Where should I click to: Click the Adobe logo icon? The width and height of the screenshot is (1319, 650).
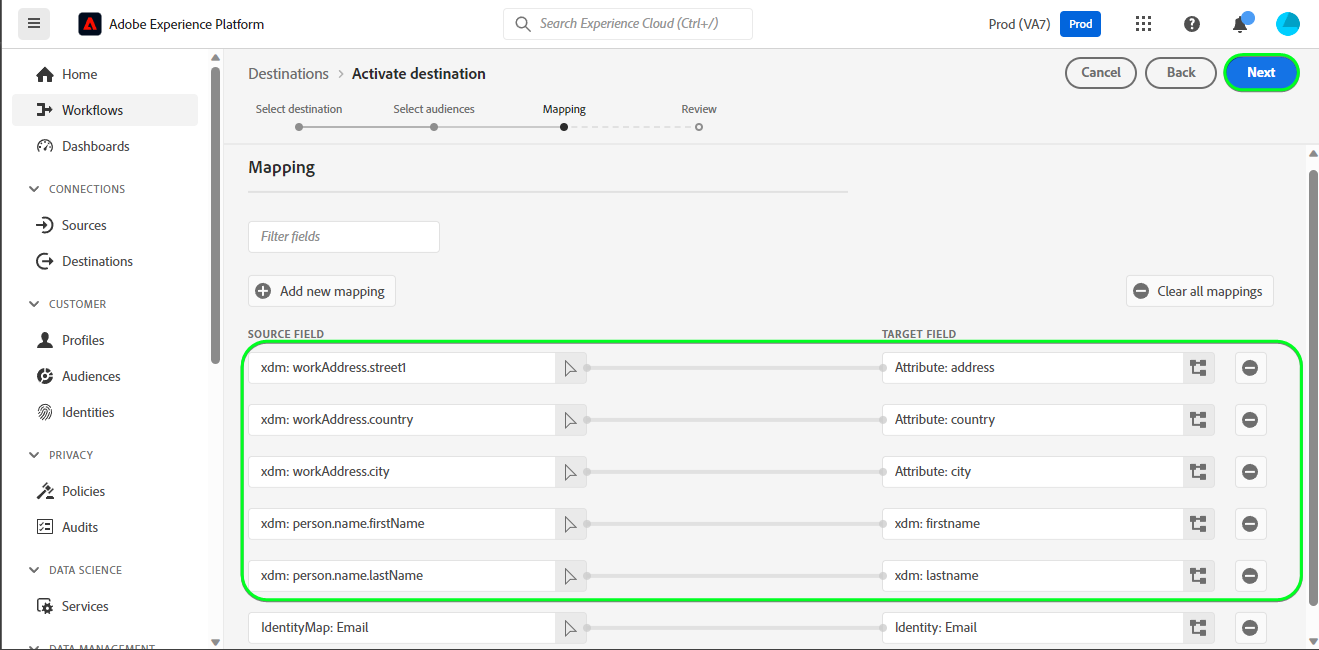pyautogui.click(x=90, y=23)
